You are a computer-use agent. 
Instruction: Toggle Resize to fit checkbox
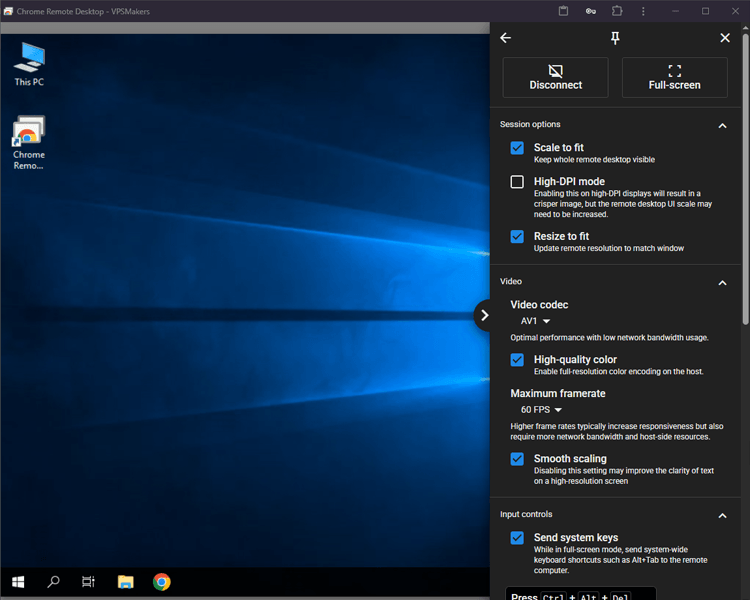(517, 236)
